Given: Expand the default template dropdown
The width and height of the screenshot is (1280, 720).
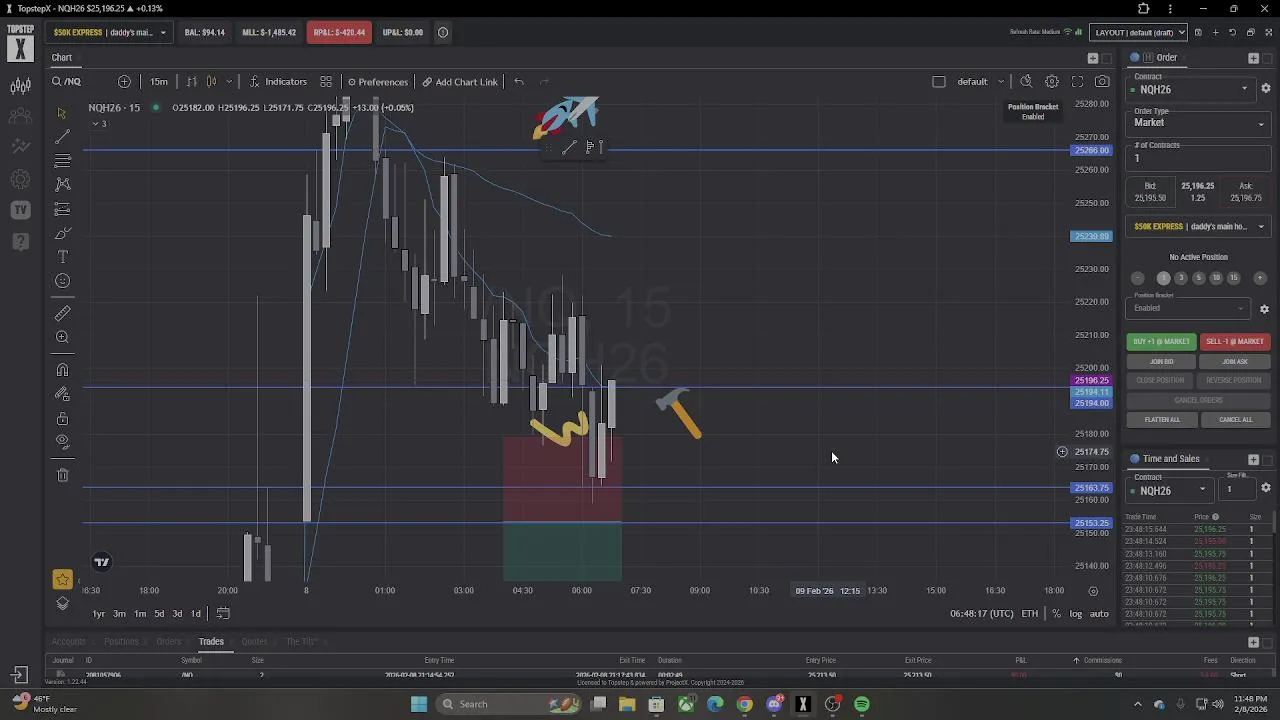Looking at the screenshot, I should pos(1002,82).
